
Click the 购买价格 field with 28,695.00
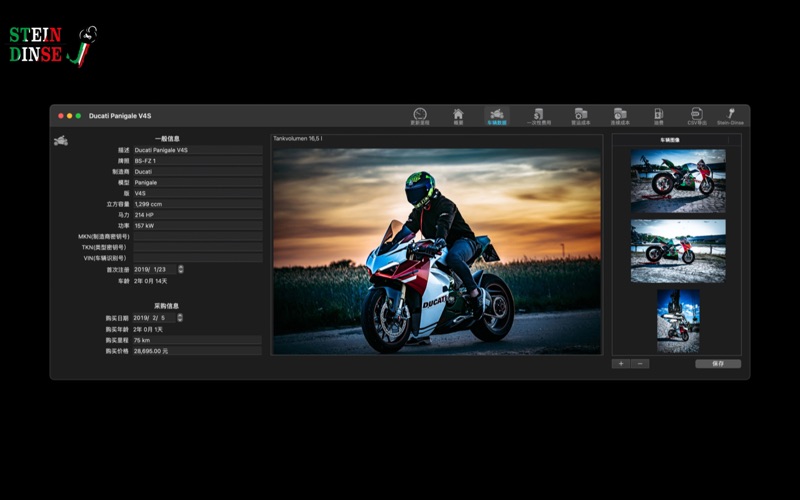point(197,351)
